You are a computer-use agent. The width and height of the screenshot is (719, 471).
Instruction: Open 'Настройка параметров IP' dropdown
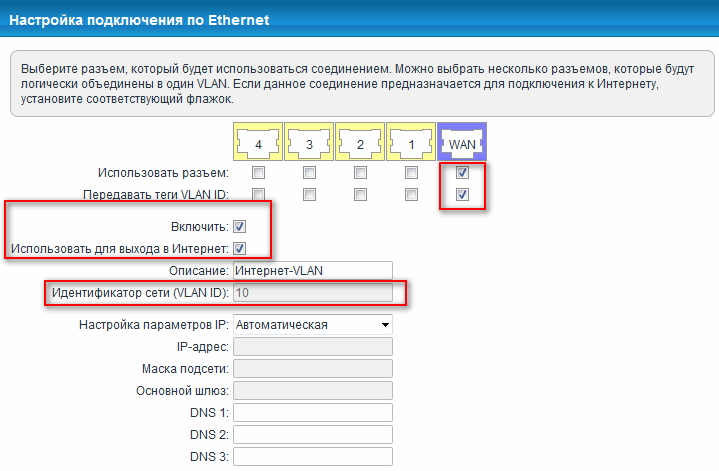(312, 324)
